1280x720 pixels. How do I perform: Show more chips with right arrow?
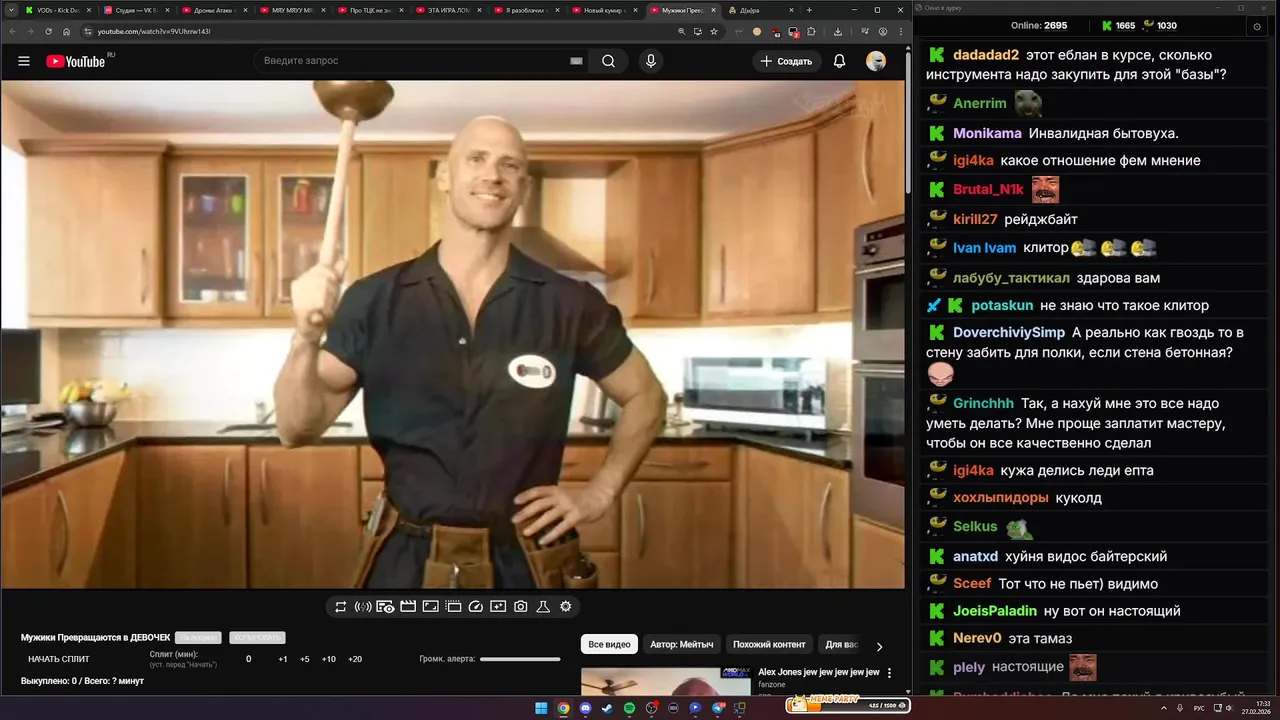coord(879,646)
